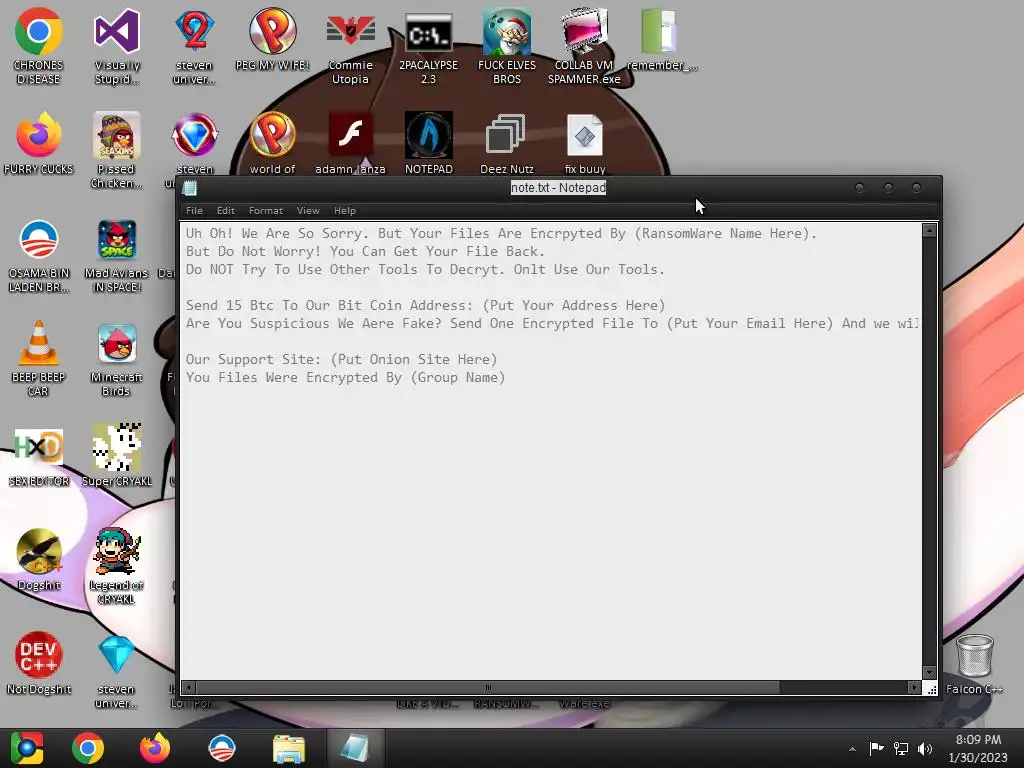Click the line 'Send 15 Btc To Our Bit Coin Address'
The width and height of the screenshot is (1024, 768).
(x=425, y=305)
